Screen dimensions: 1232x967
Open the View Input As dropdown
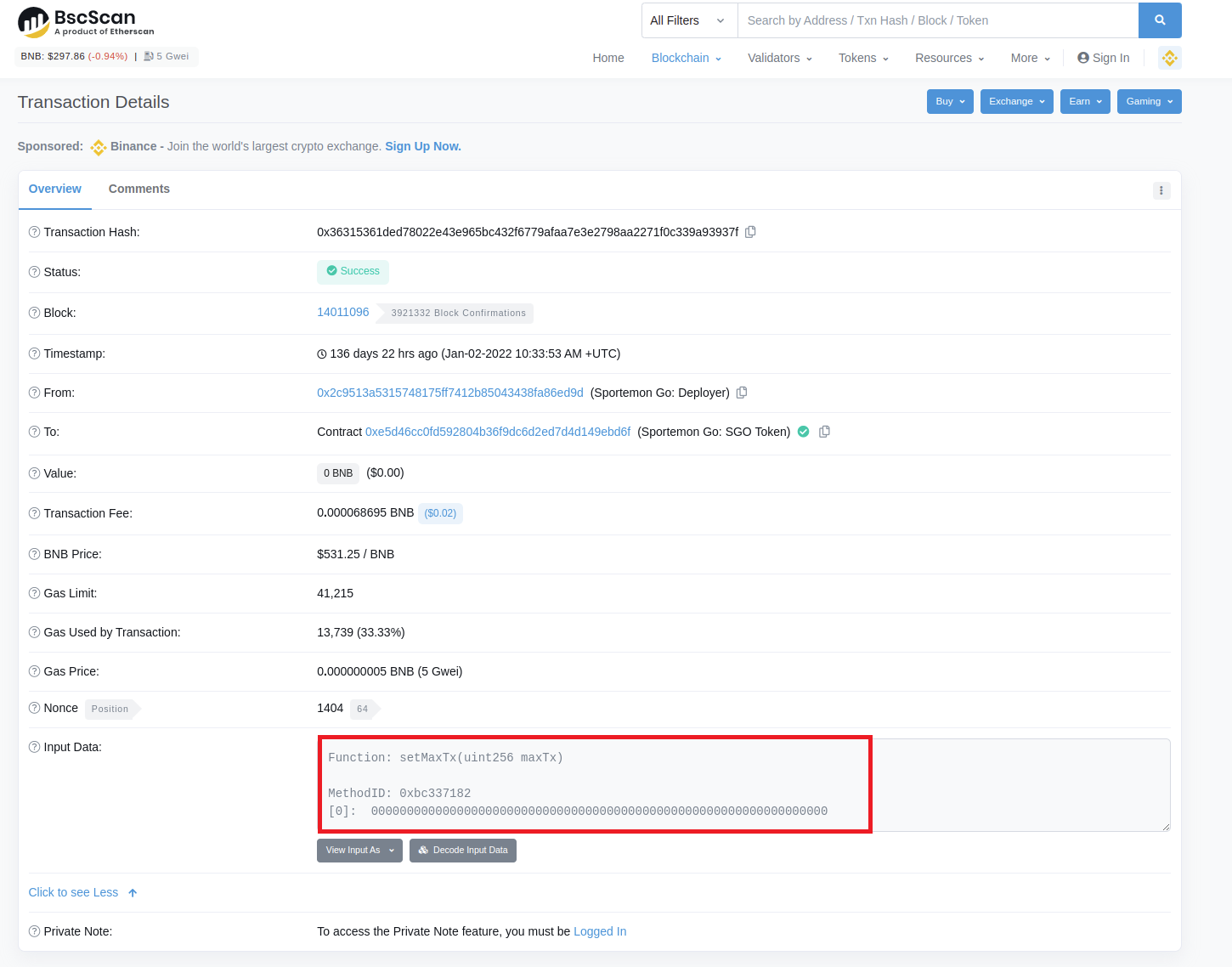(x=359, y=851)
